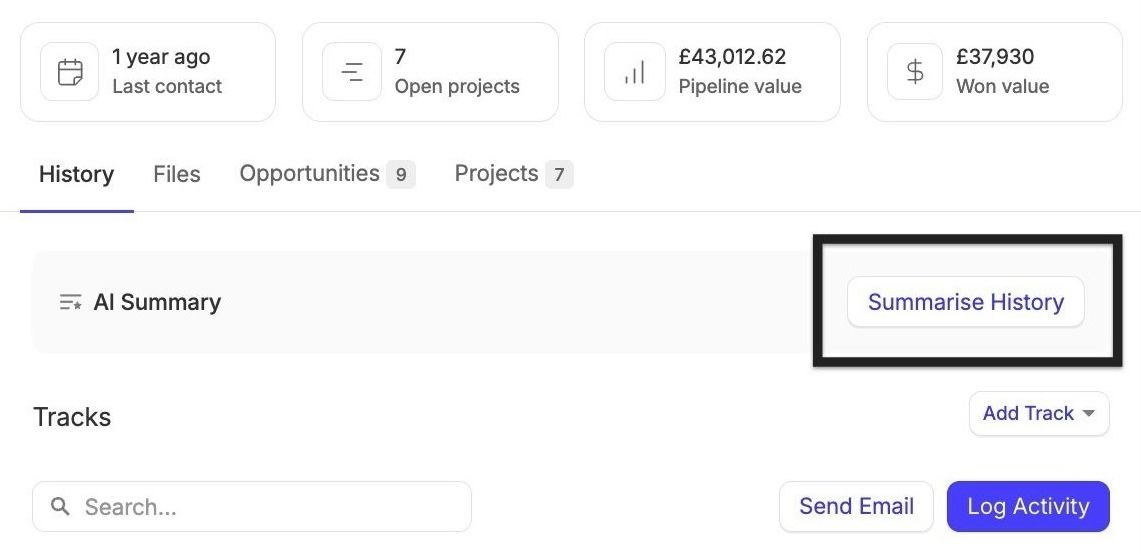This screenshot has width=1141, height=554.
Task: Switch to the Files tab
Action: pos(177,174)
